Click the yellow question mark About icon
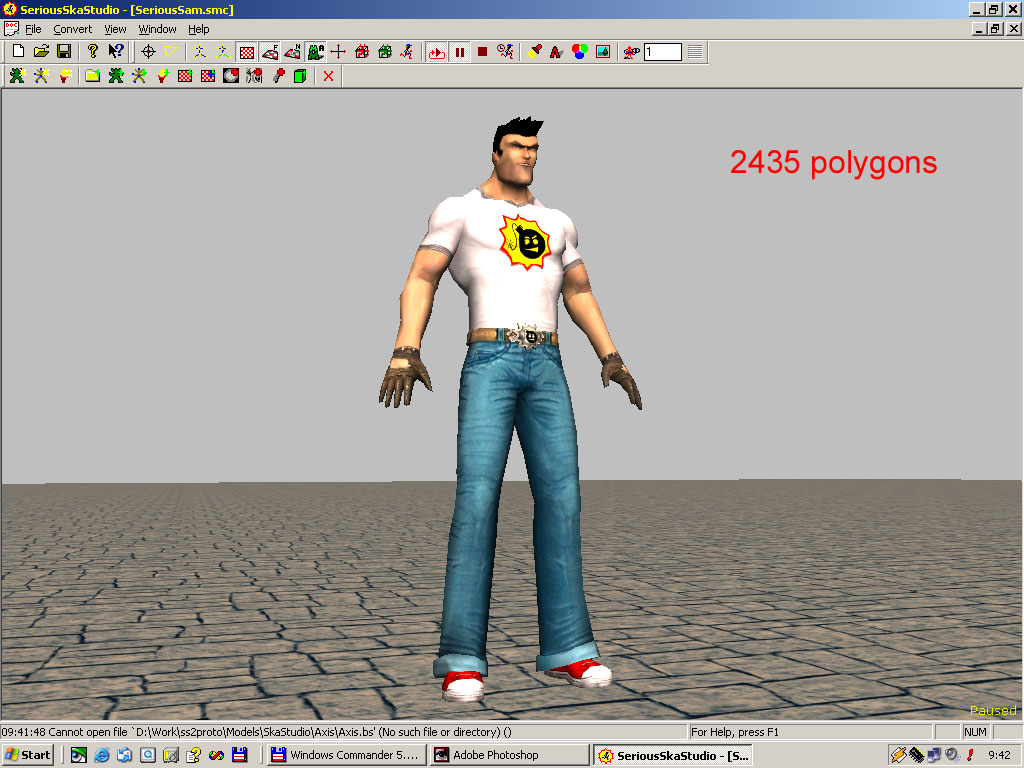The height and width of the screenshot is (768, 1024). click(x=93, y=52)
